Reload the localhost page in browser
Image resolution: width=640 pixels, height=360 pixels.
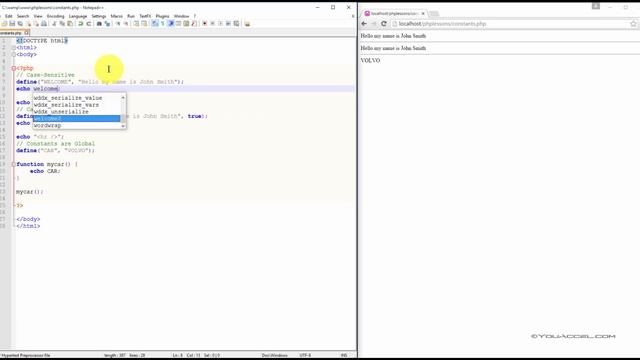[x=384, y=24]
